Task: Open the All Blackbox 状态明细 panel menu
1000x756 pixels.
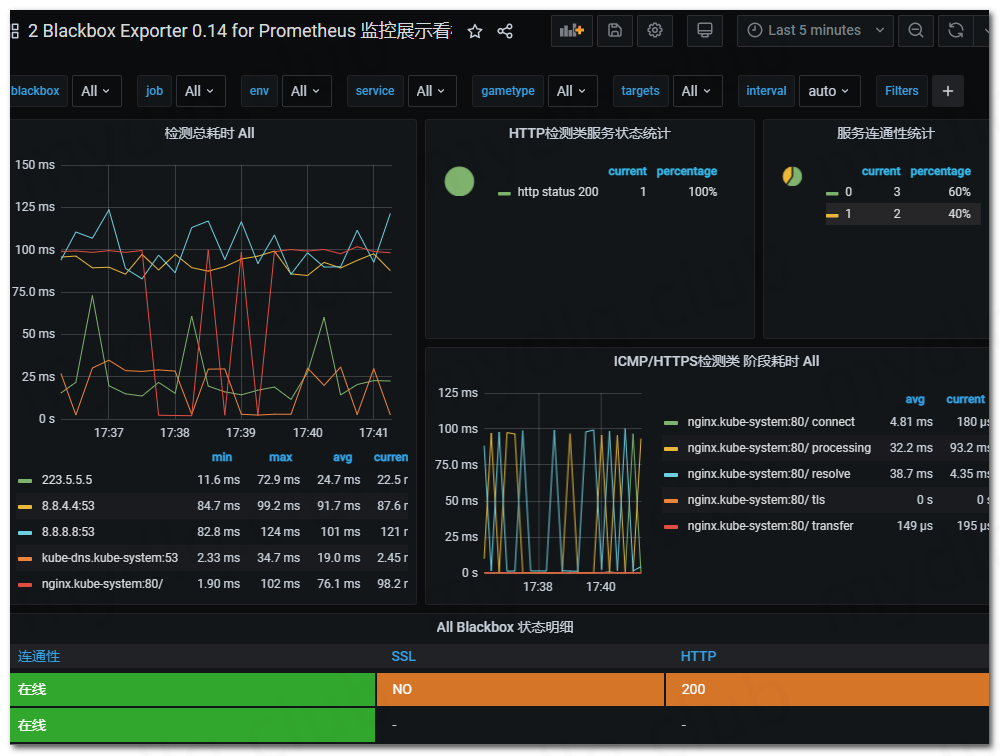Action: tap(504, 627)
